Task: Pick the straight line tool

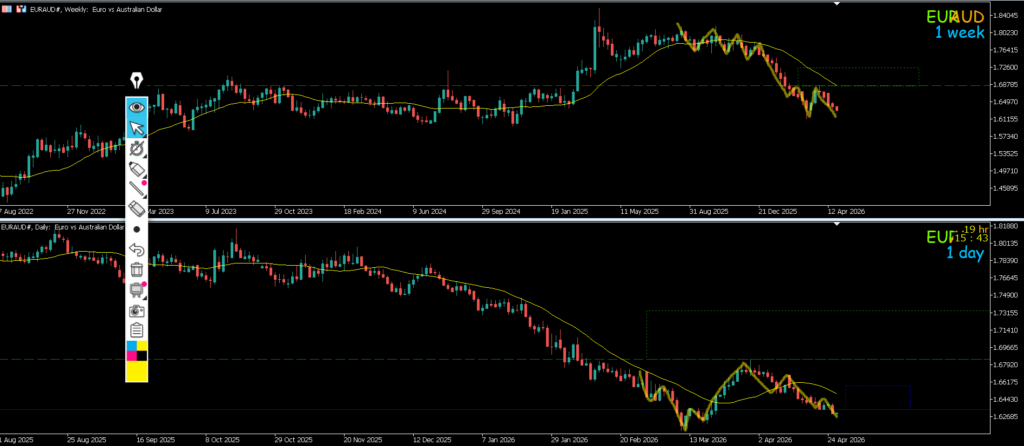Action: pos(137,188)
